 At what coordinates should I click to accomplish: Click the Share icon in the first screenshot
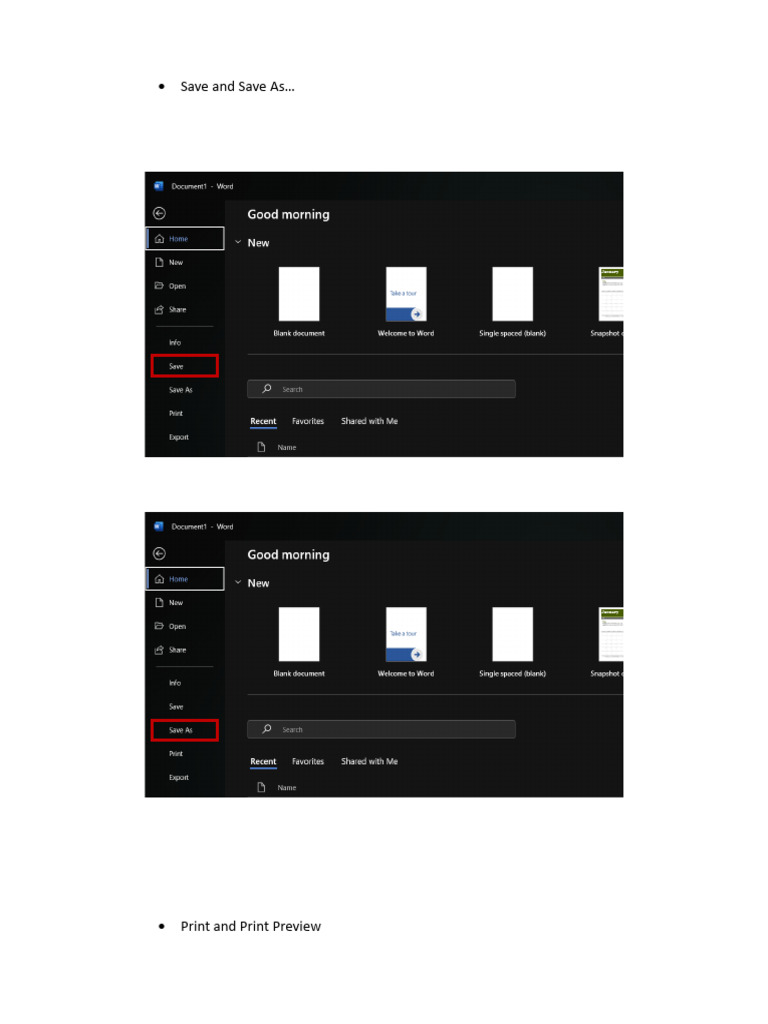tap(159, 310)
